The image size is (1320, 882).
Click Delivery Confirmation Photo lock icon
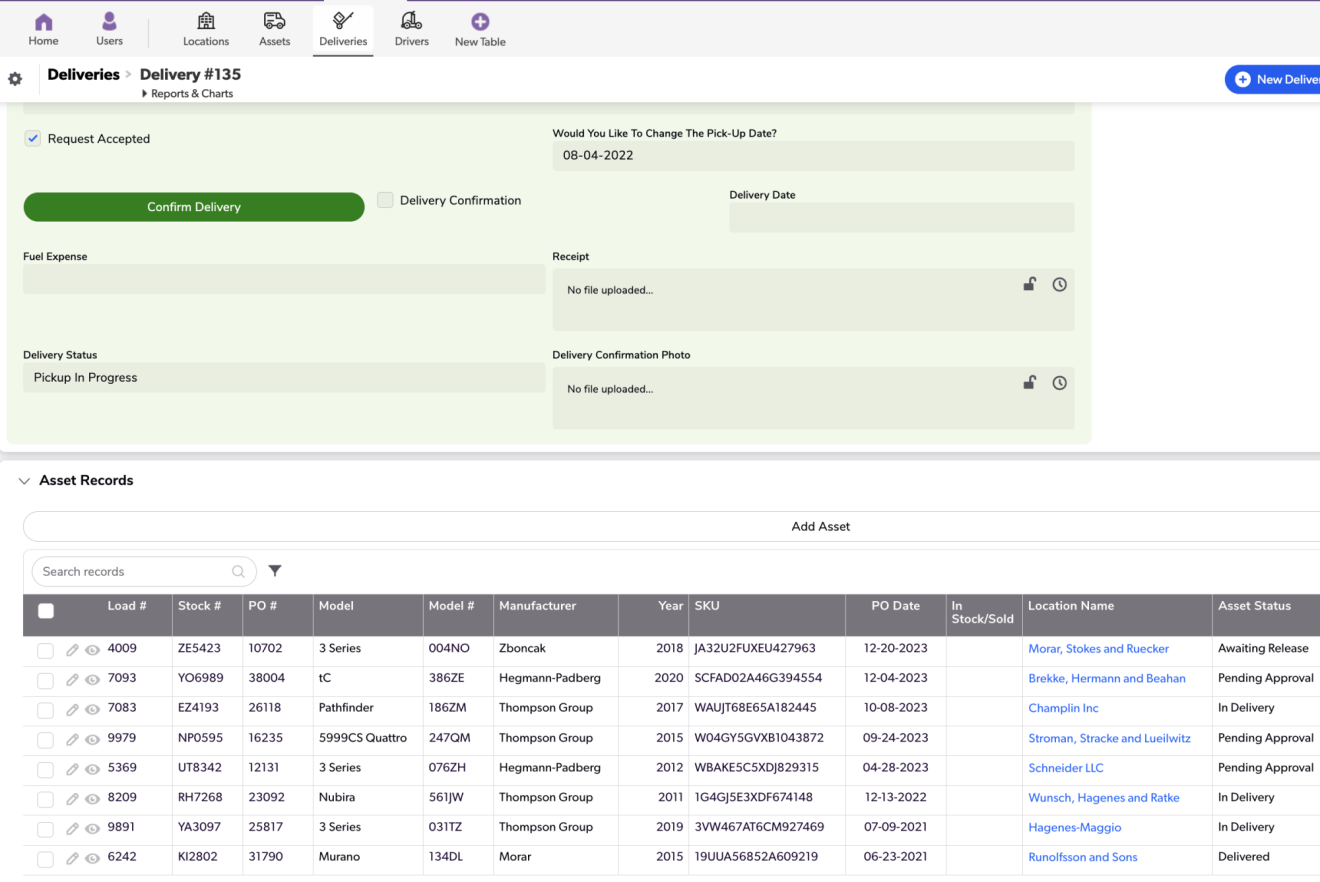pos(1029,383)
